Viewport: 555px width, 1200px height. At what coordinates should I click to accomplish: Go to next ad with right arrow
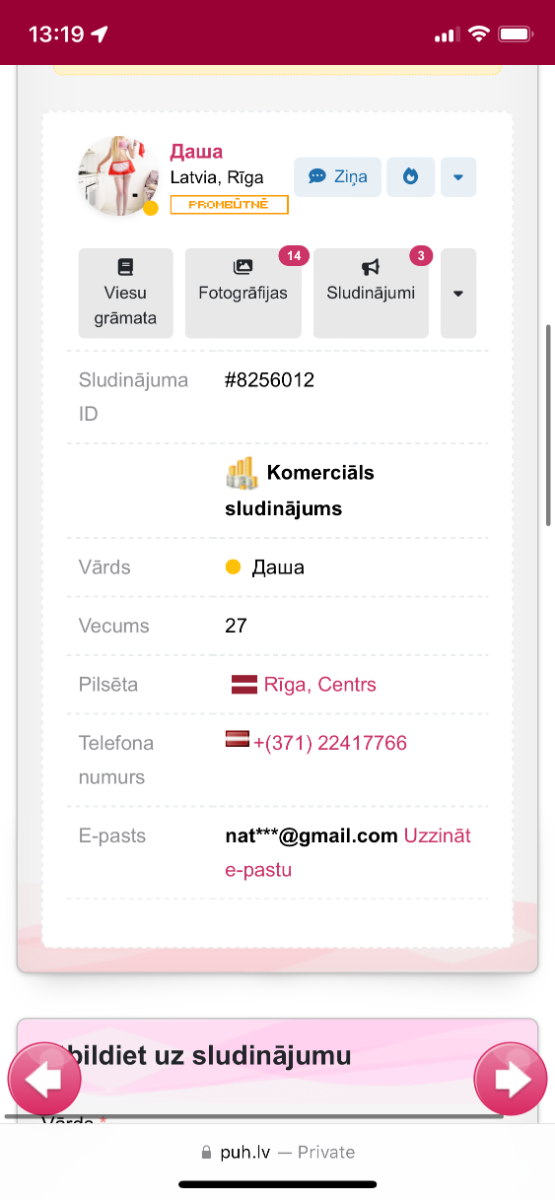(x=510, y=1079)
